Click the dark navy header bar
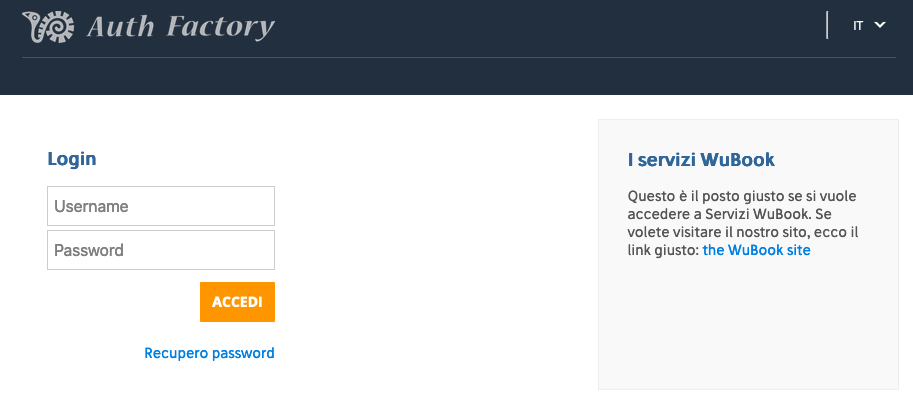 (x=456, y=47)
